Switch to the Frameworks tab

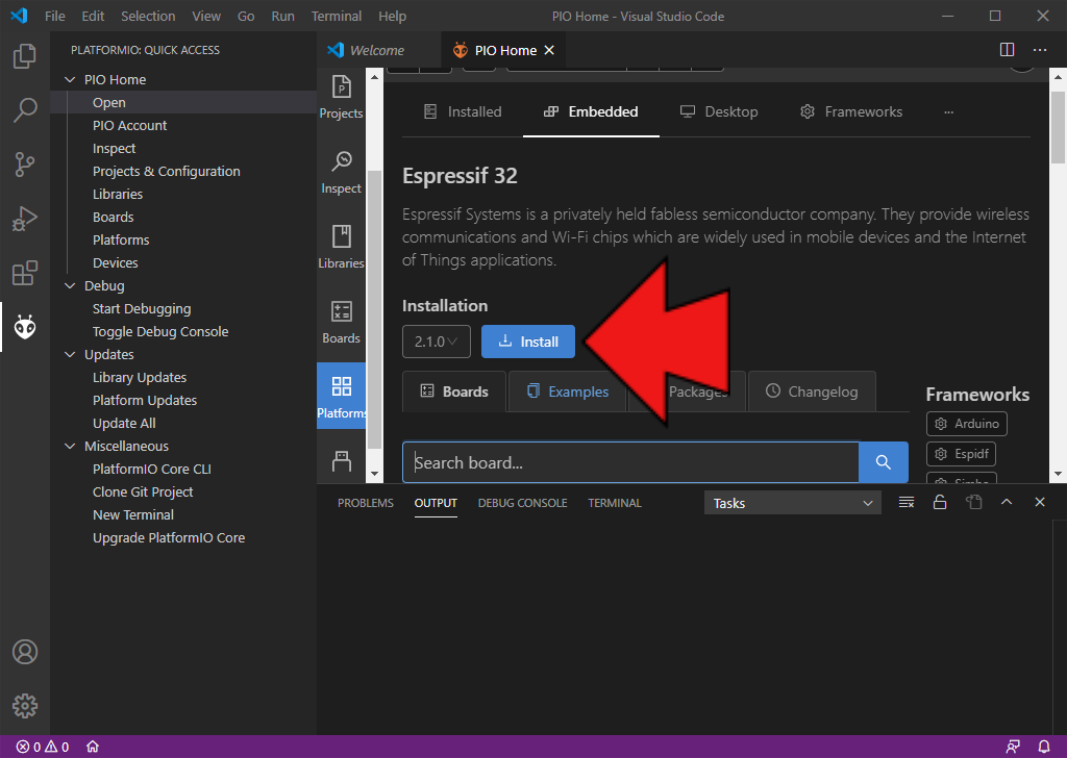(851, 112)
